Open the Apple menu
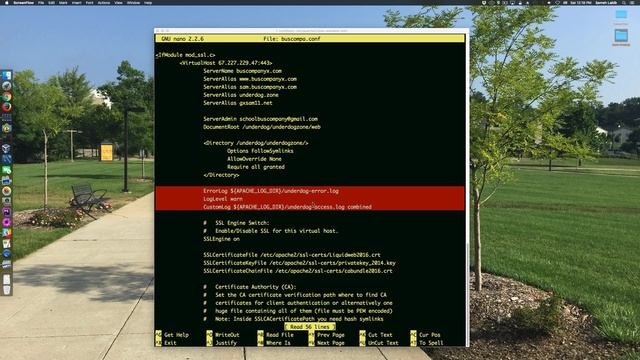Viewport: 640px width, 360px height. (7, 2)
